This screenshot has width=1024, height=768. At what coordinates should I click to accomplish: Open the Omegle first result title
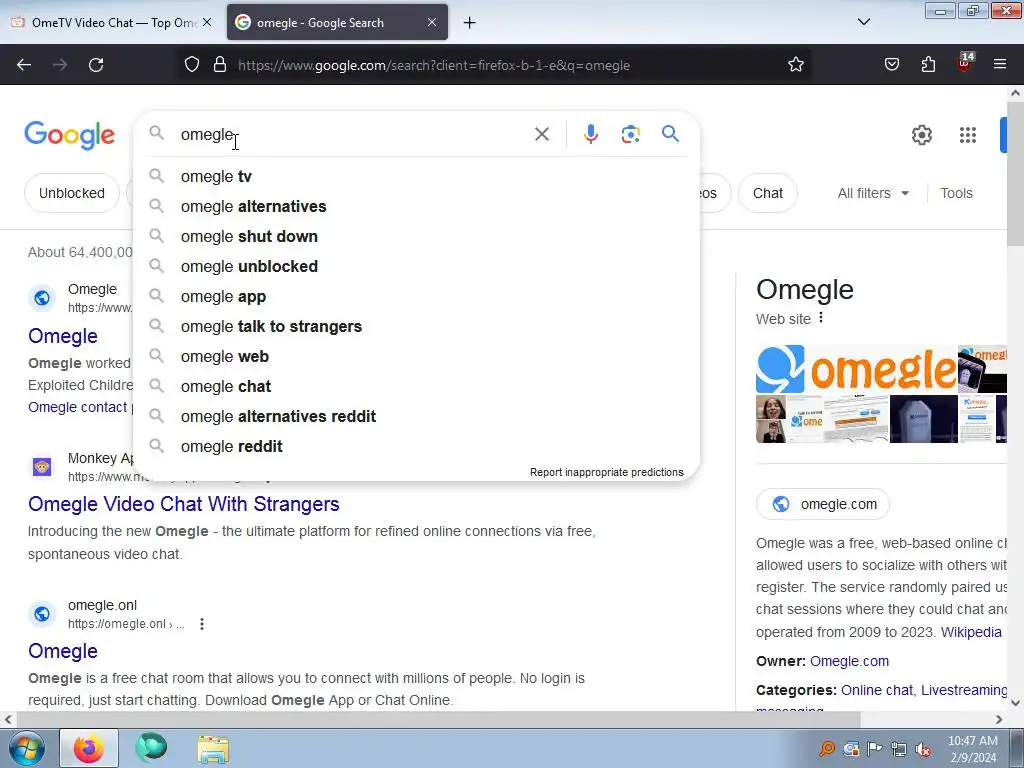coord(63,336)
